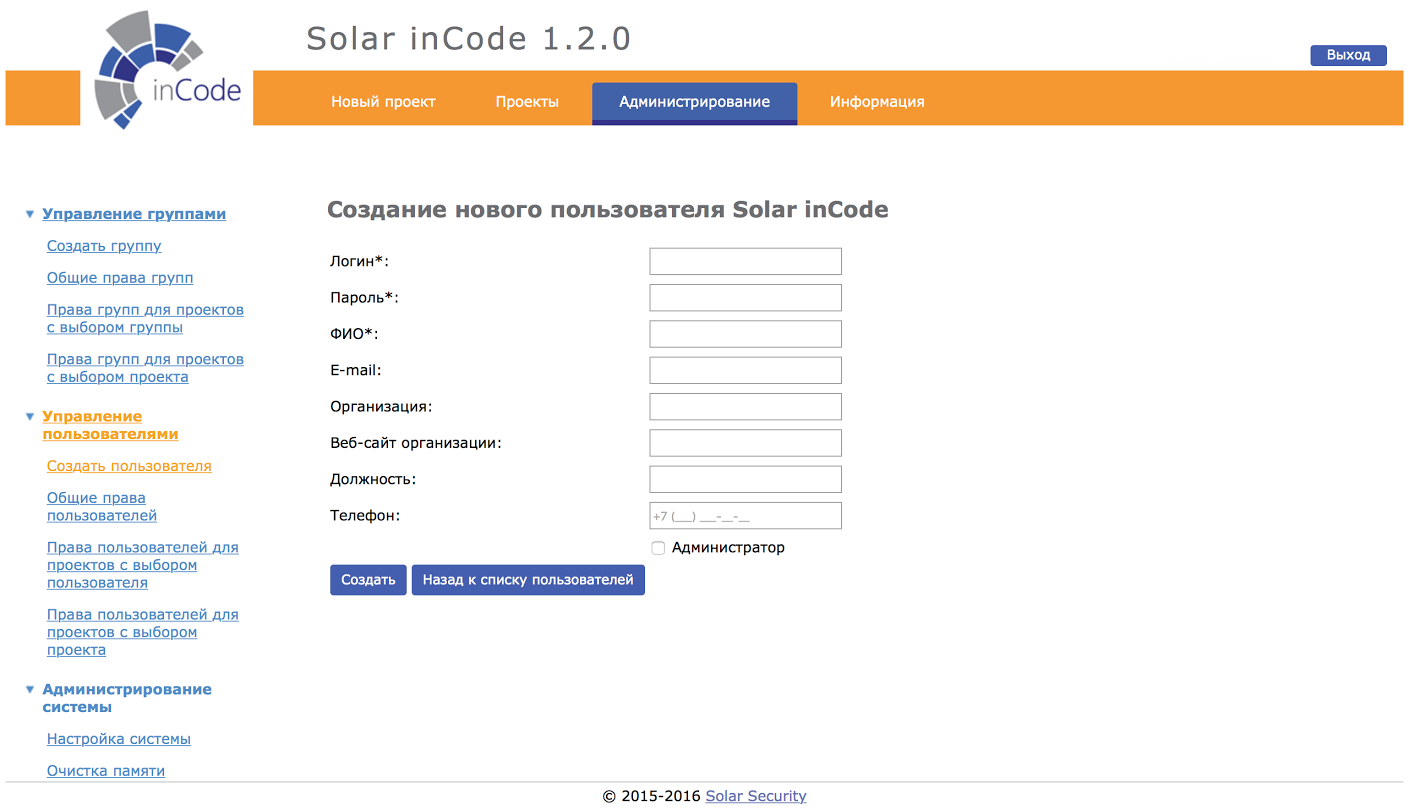Collapse the Администрирование системы section arrow
The width and height of the screenshot is (1409, 810).
30,690
